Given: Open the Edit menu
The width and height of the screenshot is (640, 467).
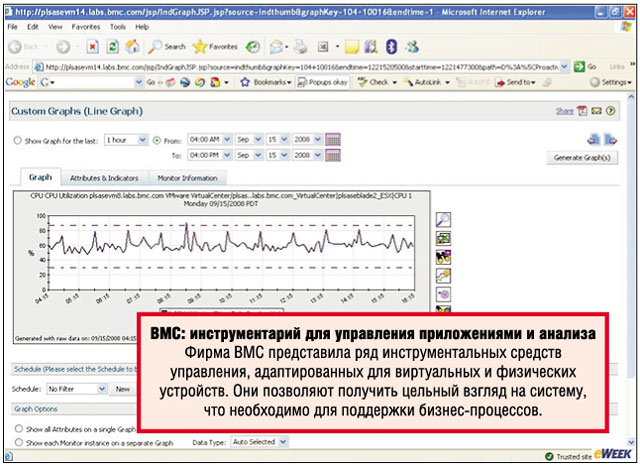Looking at the screenshot, I should (33, 27).
